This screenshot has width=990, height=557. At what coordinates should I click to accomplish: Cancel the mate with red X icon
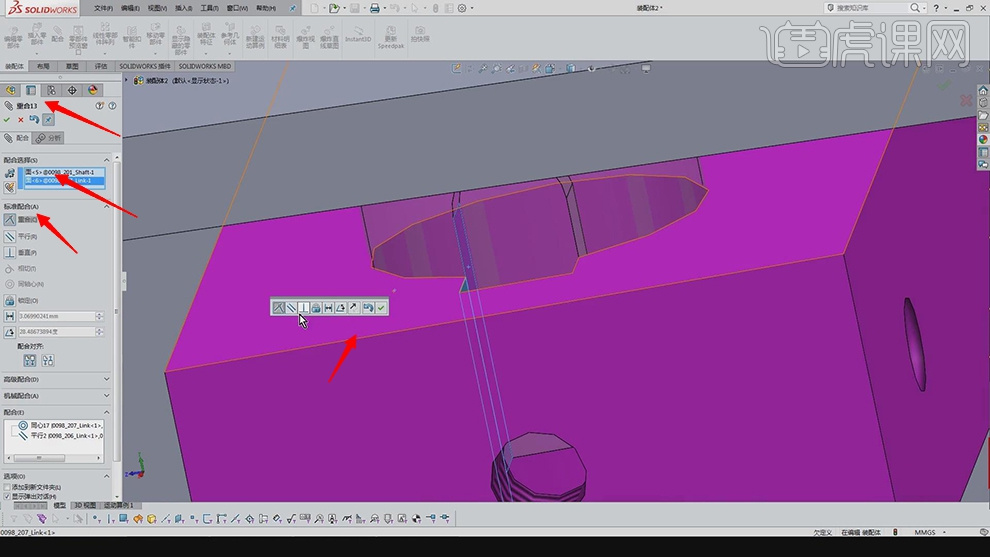click(20, 120)
